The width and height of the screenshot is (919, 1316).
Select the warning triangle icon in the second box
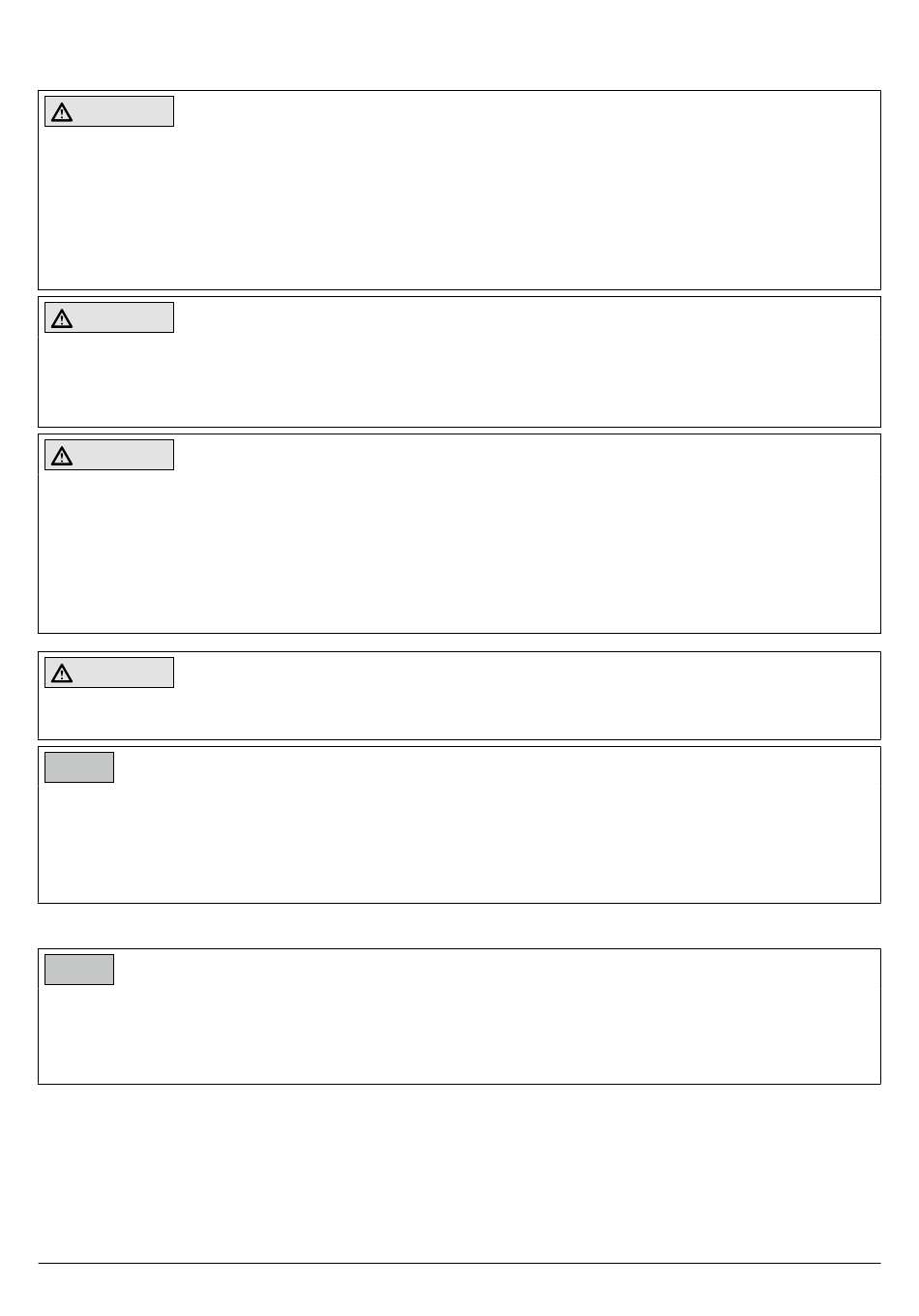62,318
